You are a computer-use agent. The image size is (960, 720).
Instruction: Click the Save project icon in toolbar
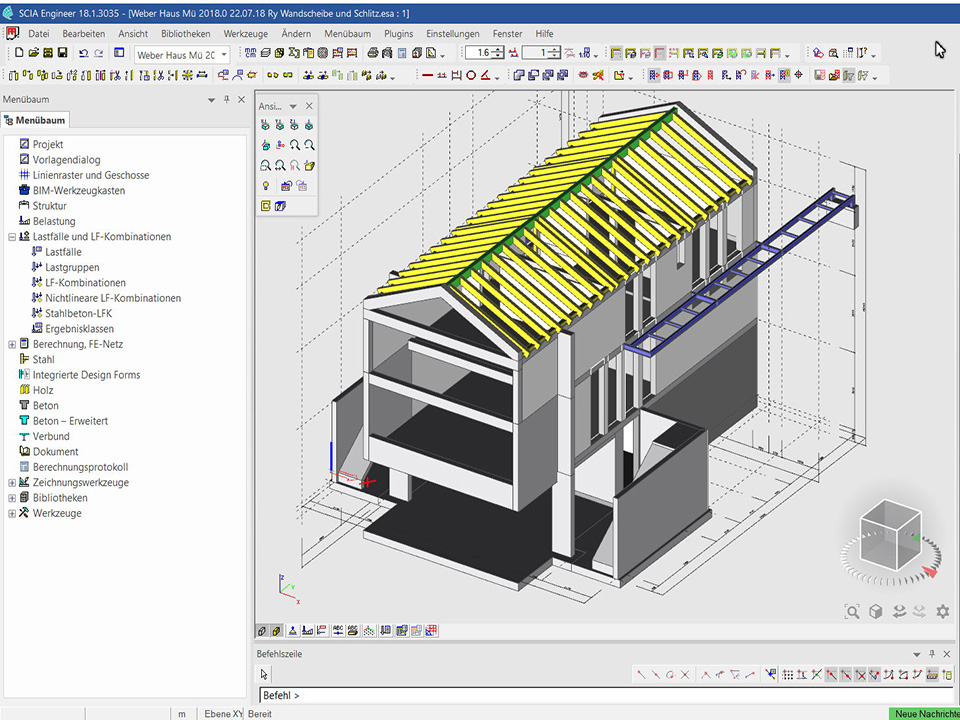[x=63, y=53]
